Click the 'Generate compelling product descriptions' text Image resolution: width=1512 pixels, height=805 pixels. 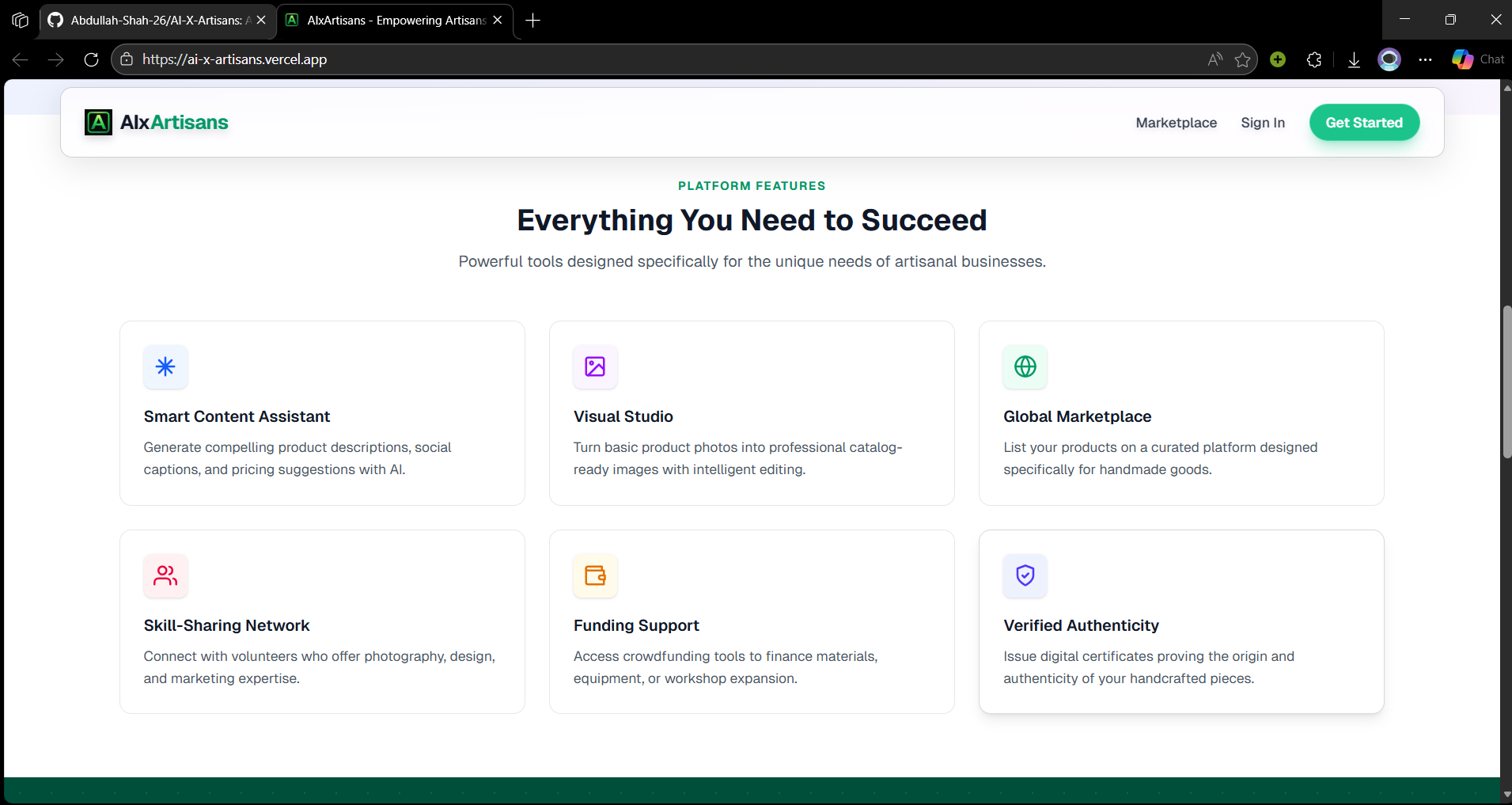click(x=297, y=458)
